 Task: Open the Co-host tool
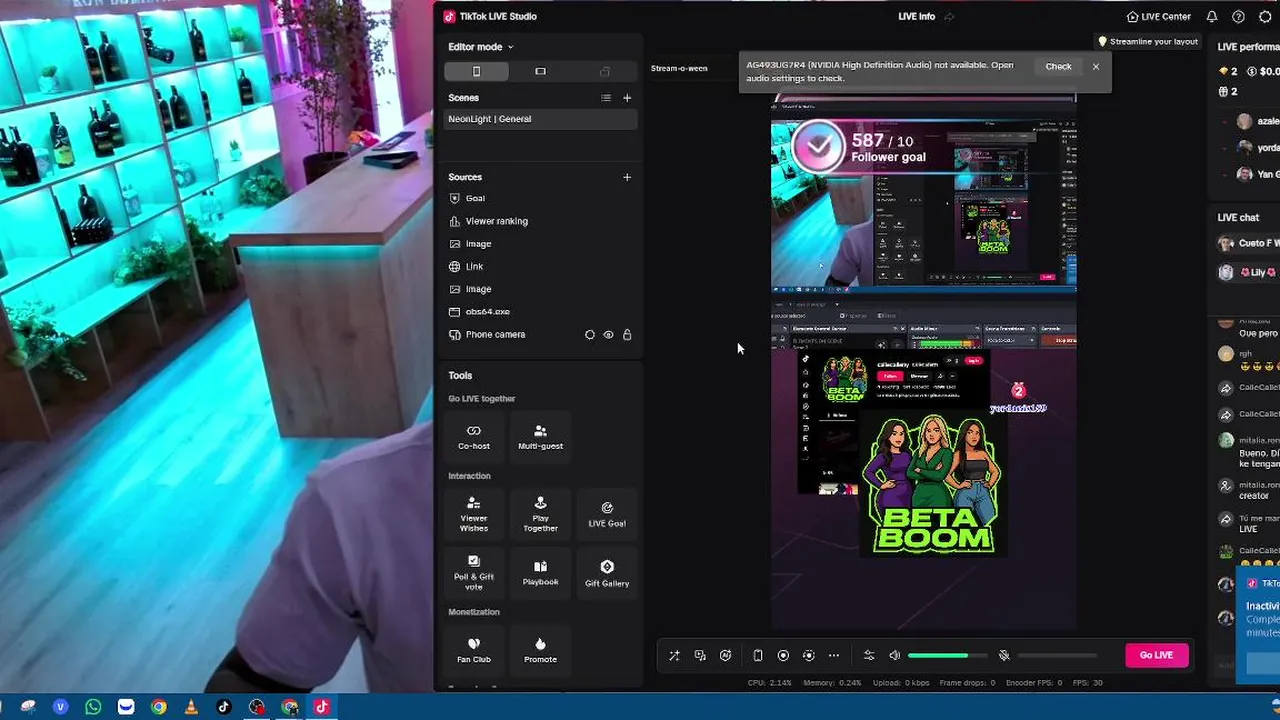tap(474, 436)
